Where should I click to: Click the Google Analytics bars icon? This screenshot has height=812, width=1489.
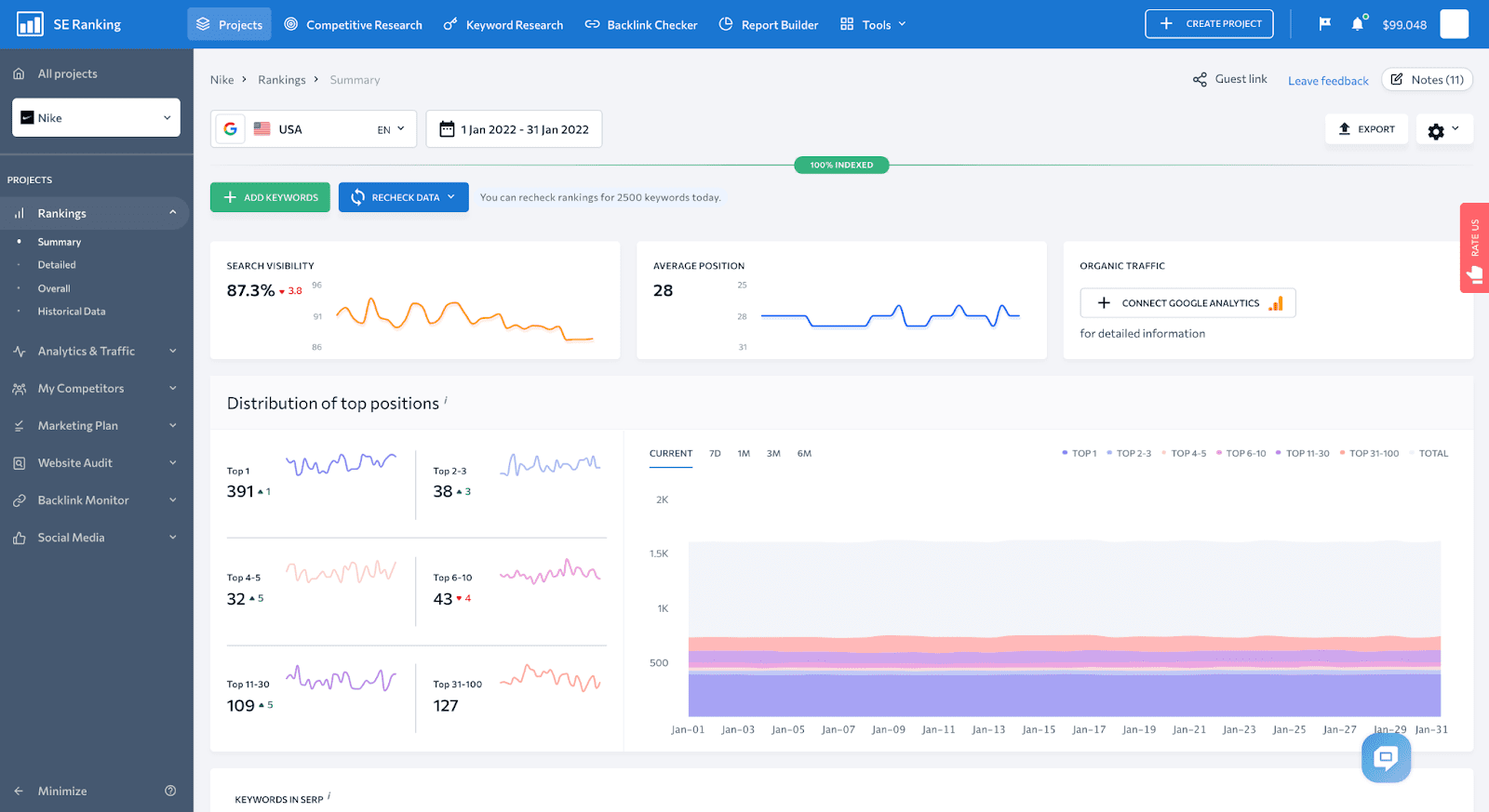pyautogui.click(x=1276, y=303)
